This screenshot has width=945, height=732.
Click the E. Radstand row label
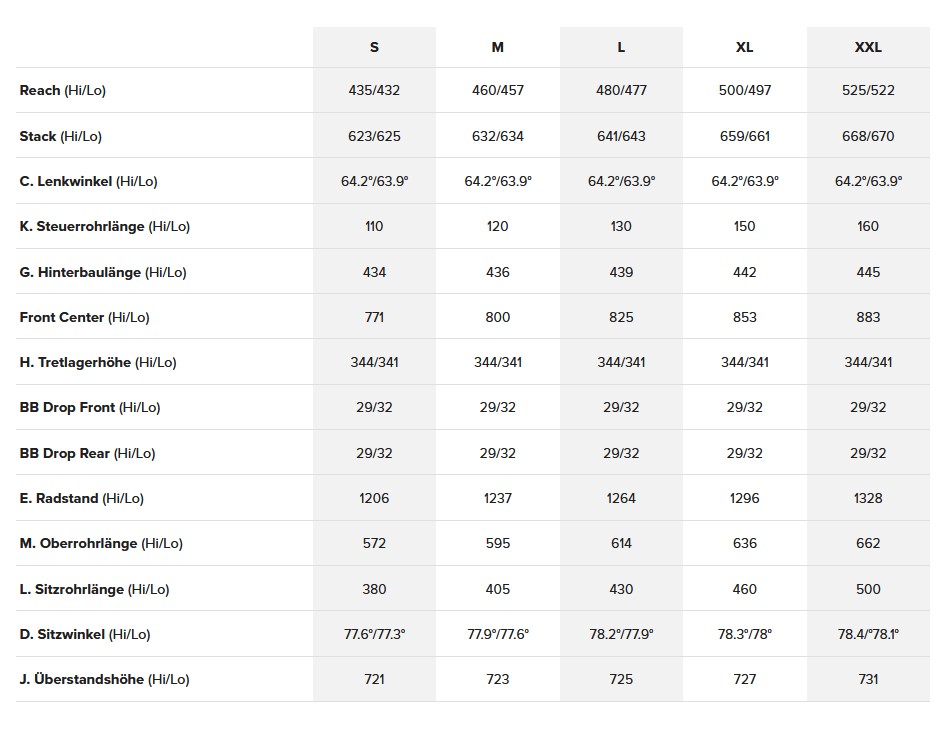pyautogui.click(x=81, y=498)
